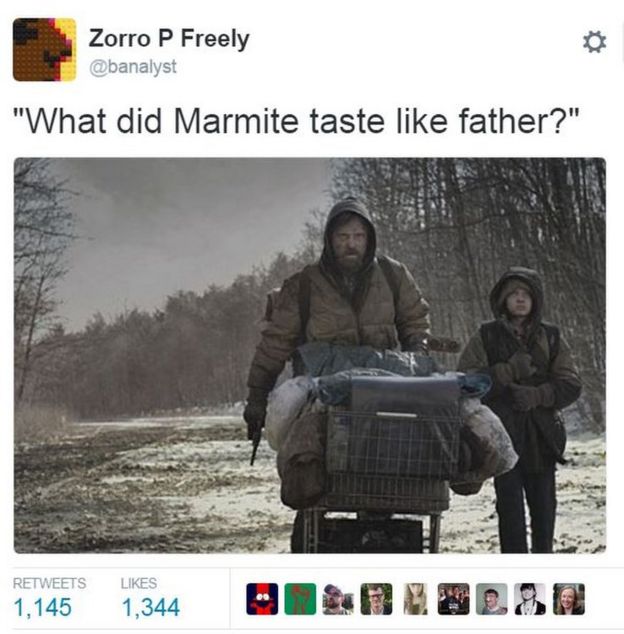Screen dimensions: 624x634
Task: Open dark group photo liker avatar
Action: point(453,599)
